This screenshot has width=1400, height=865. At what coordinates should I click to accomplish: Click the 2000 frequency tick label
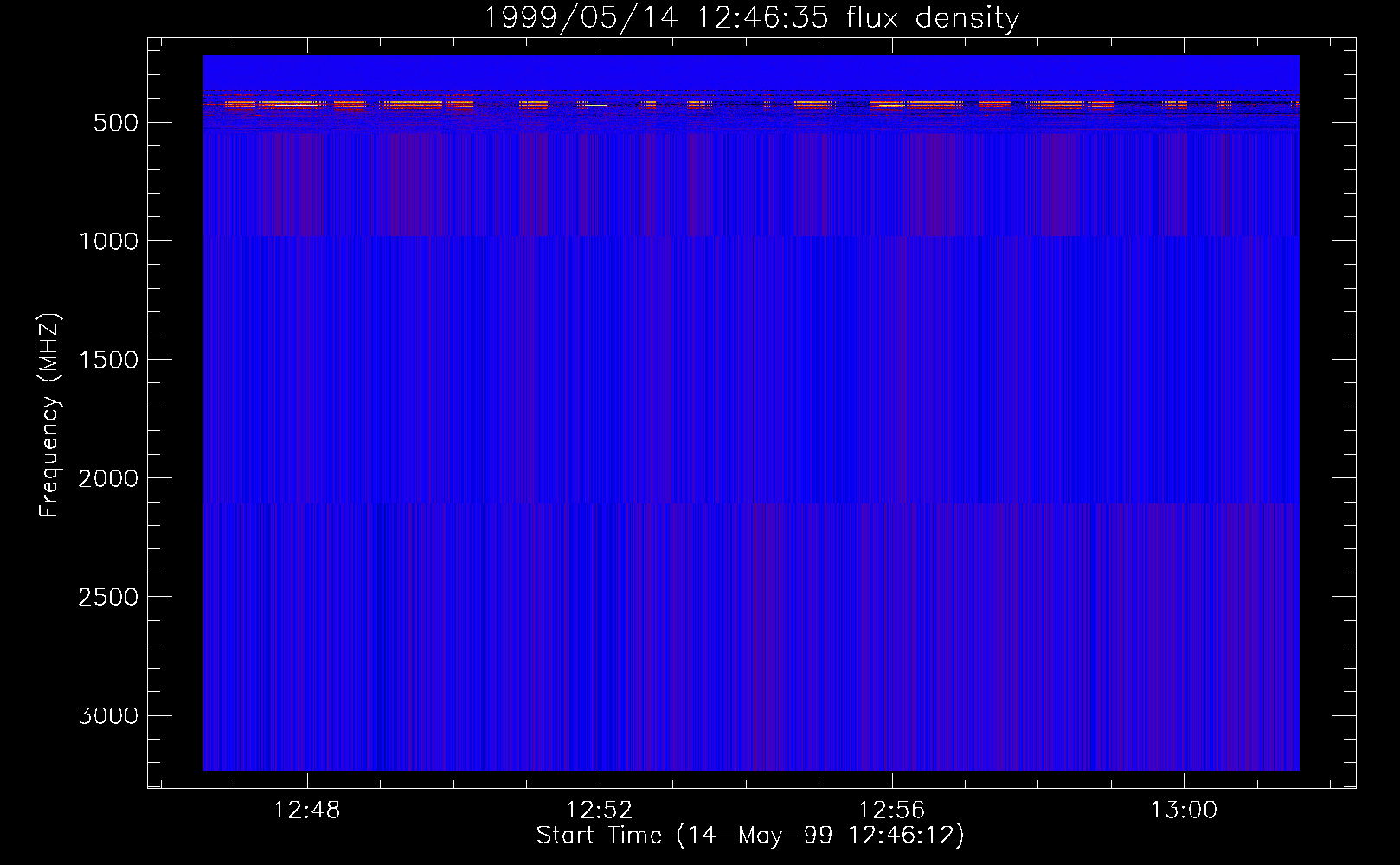tap(108, 478)
